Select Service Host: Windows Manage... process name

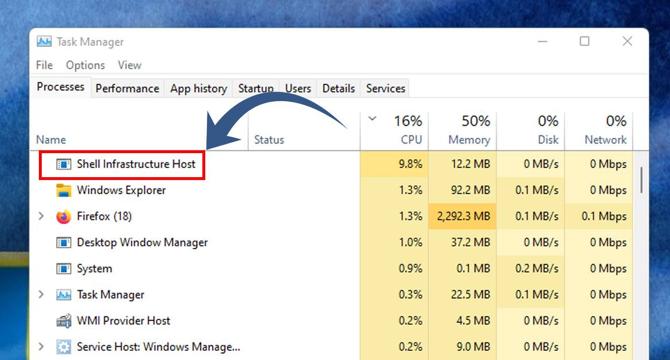coord(158,347)
